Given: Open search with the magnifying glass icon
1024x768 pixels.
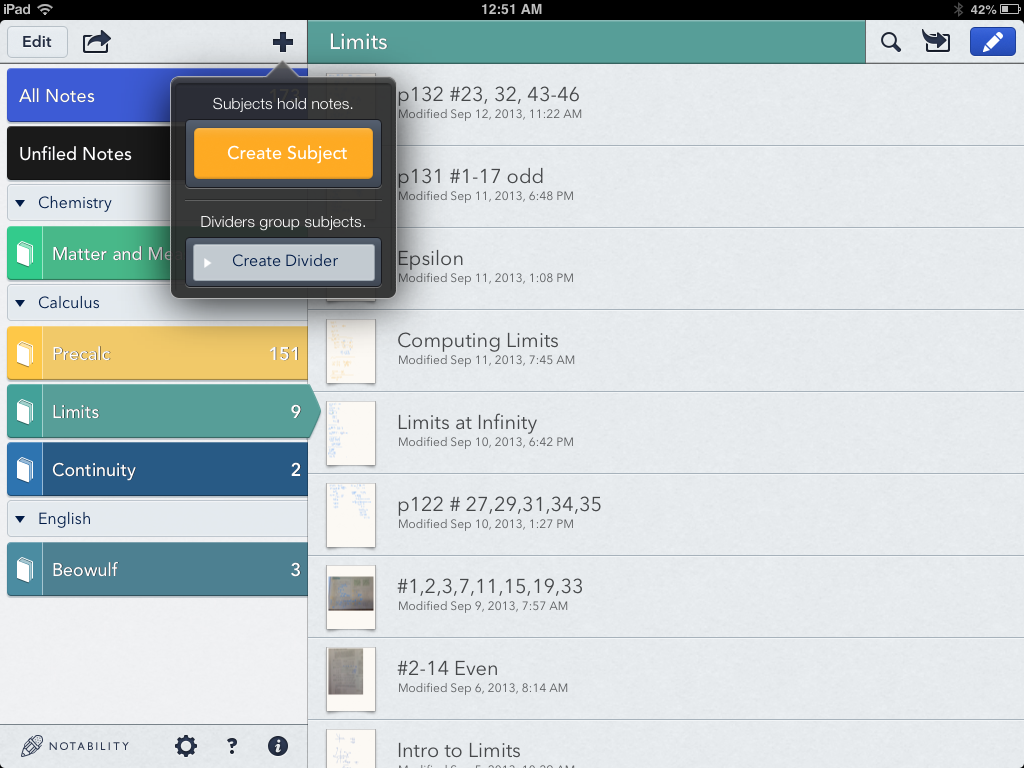Looking at the screenshot, I should tap(890, 42).
